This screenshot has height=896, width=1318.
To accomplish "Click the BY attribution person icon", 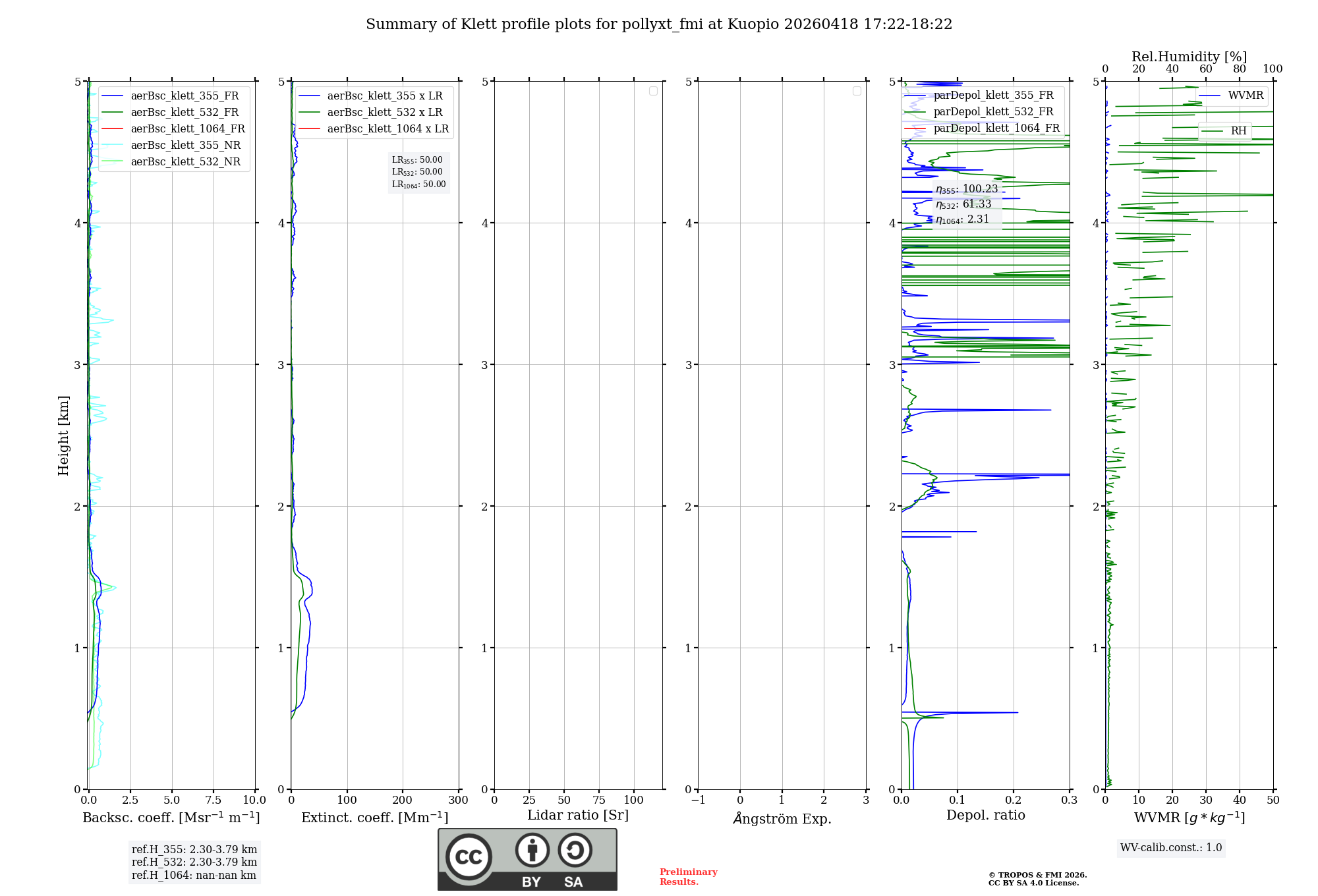I will tap(532, 850).
